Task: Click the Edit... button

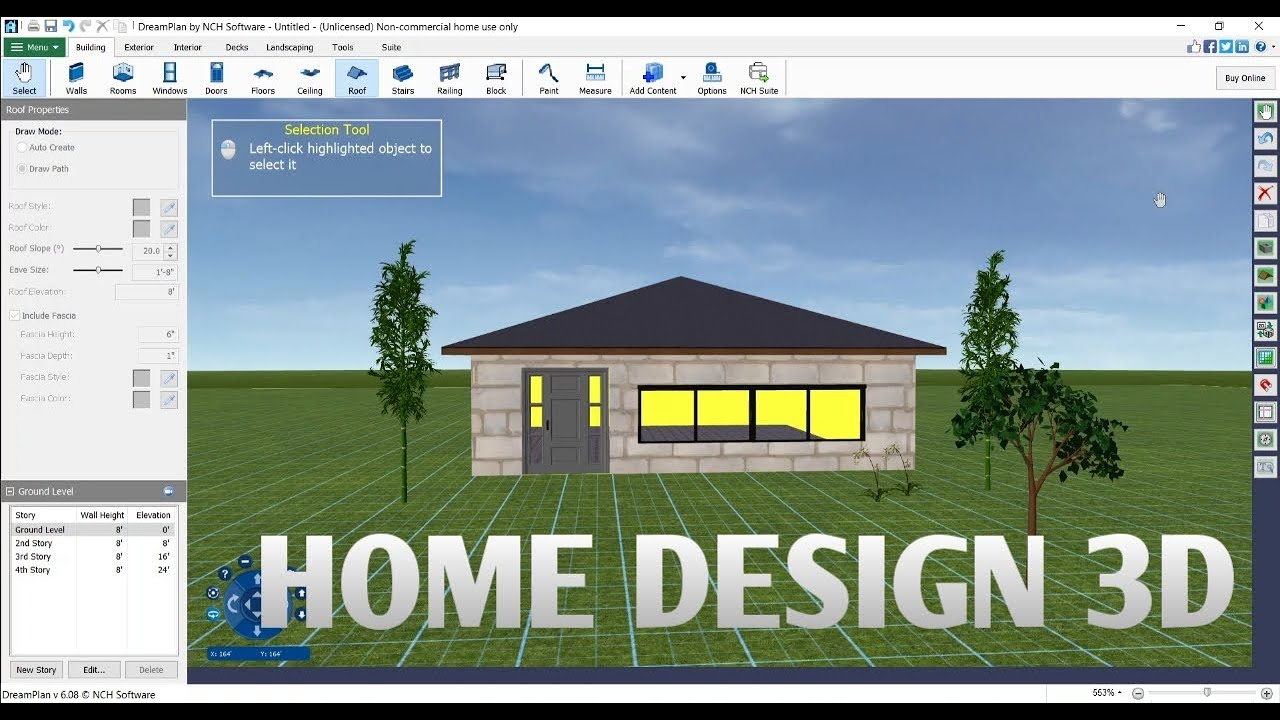Action: click(x=94, y=670)
